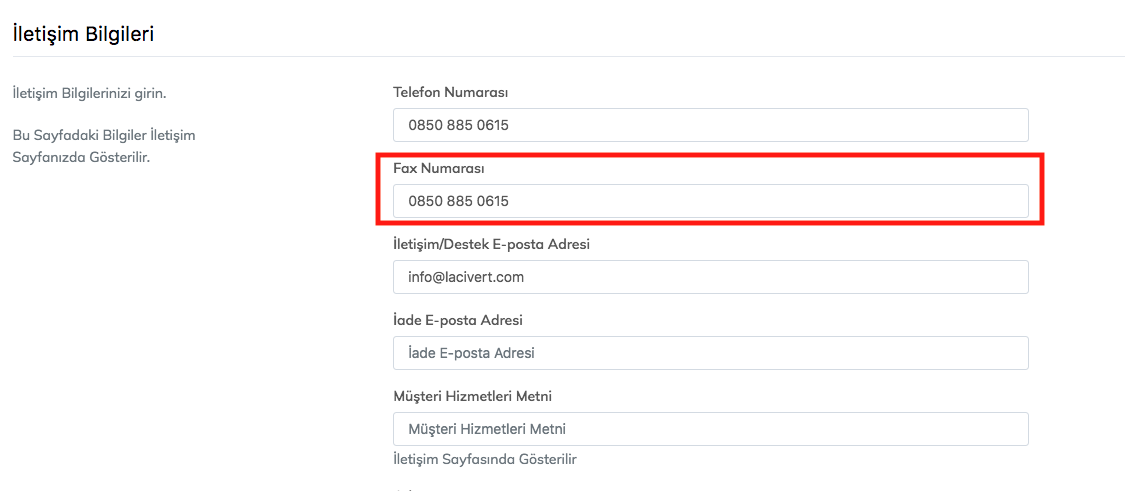The image size is (1140, 491).
Task: Click the "İletişim Bilgilerinizi girin." description text
Action: pos(89,94)
